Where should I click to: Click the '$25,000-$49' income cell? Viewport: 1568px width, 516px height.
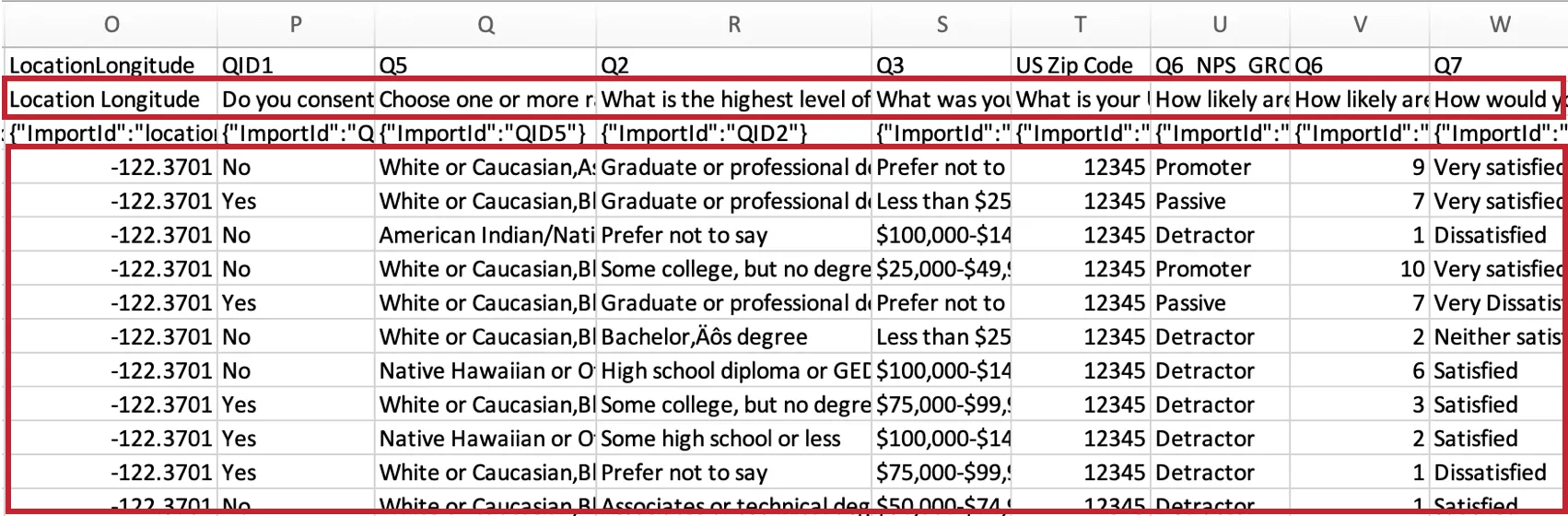[942, 269]
